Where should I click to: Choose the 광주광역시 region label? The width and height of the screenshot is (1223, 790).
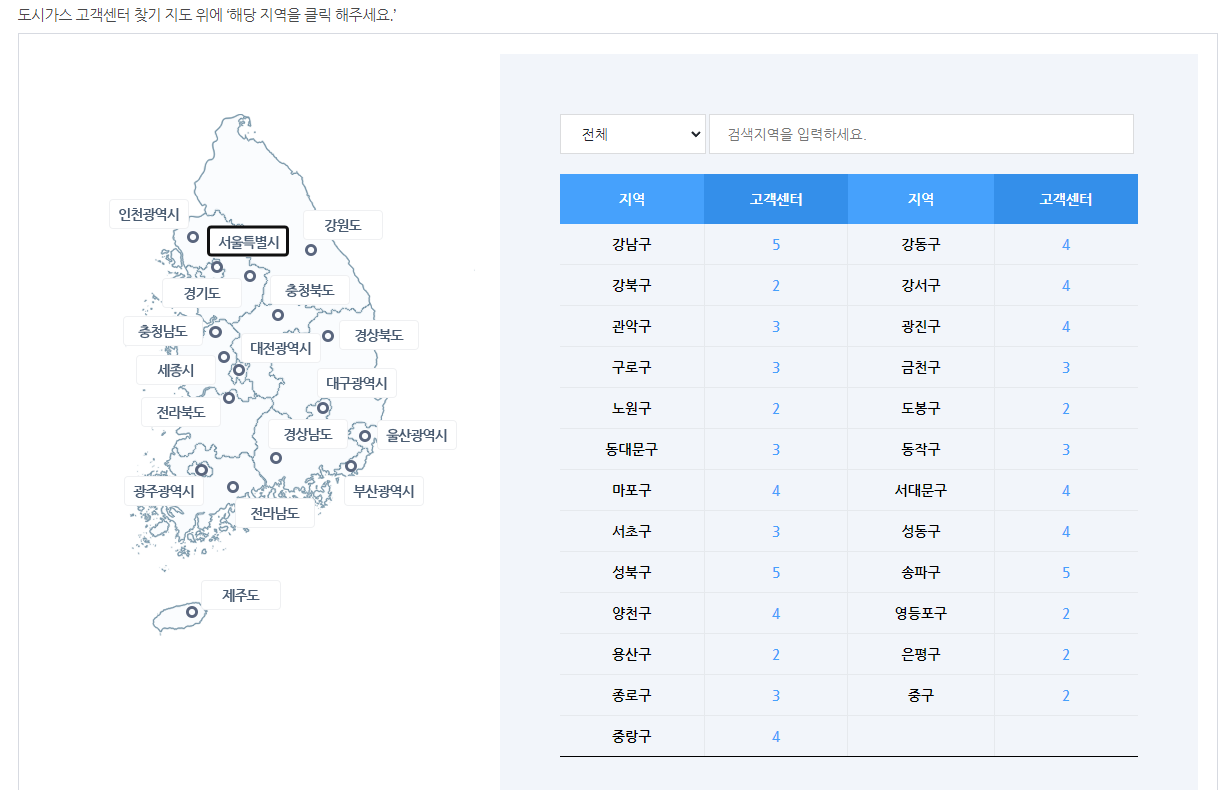[x=164, y=491]
